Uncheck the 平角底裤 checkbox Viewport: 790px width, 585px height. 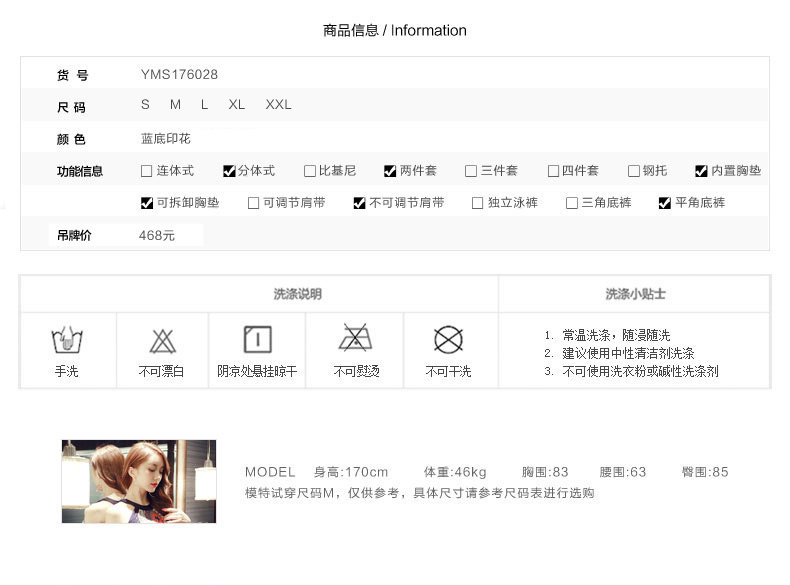tap(665, 203)
